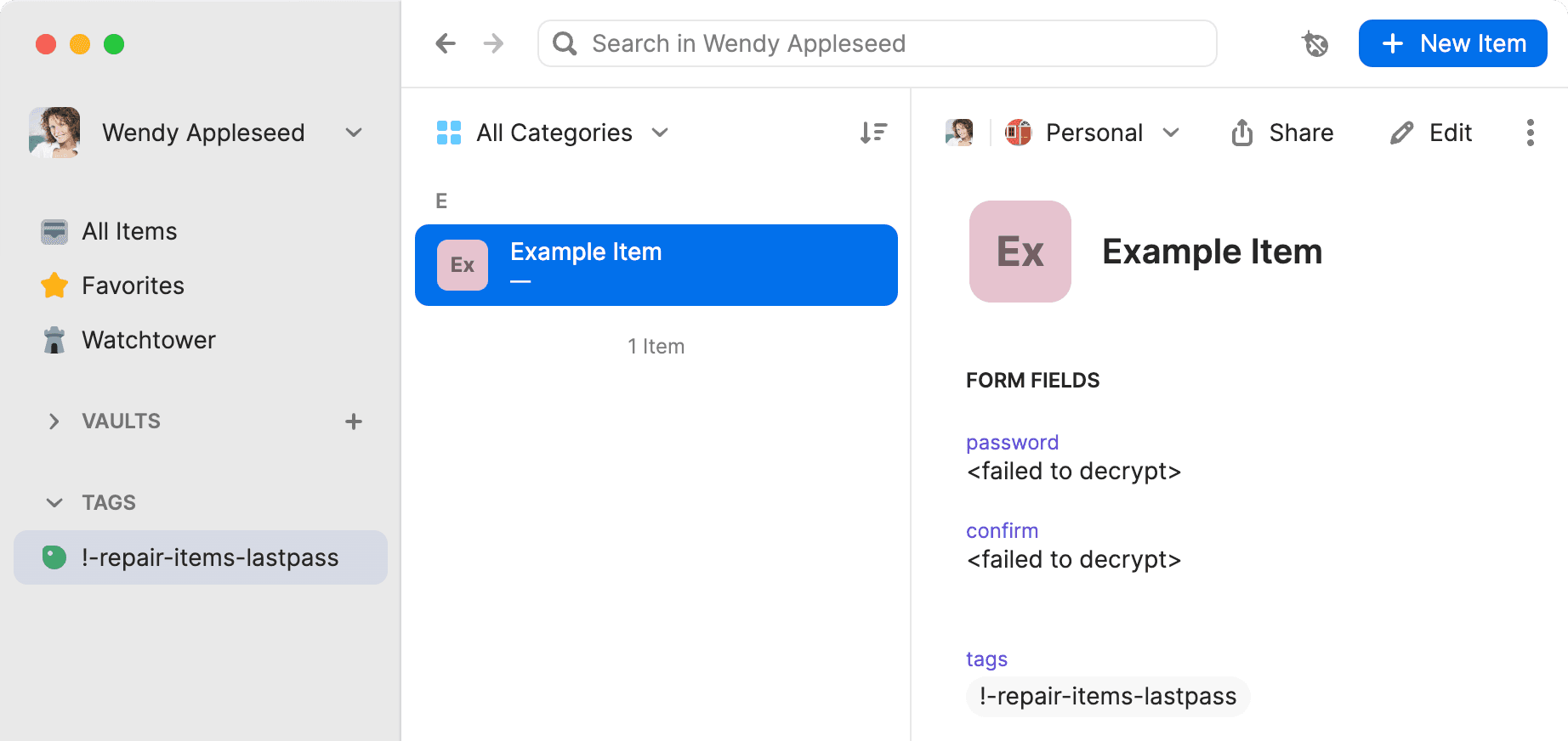Click the green tag icon in sidebar
The width and height of the screenshot is (1568, 741).
coord(54,557)
